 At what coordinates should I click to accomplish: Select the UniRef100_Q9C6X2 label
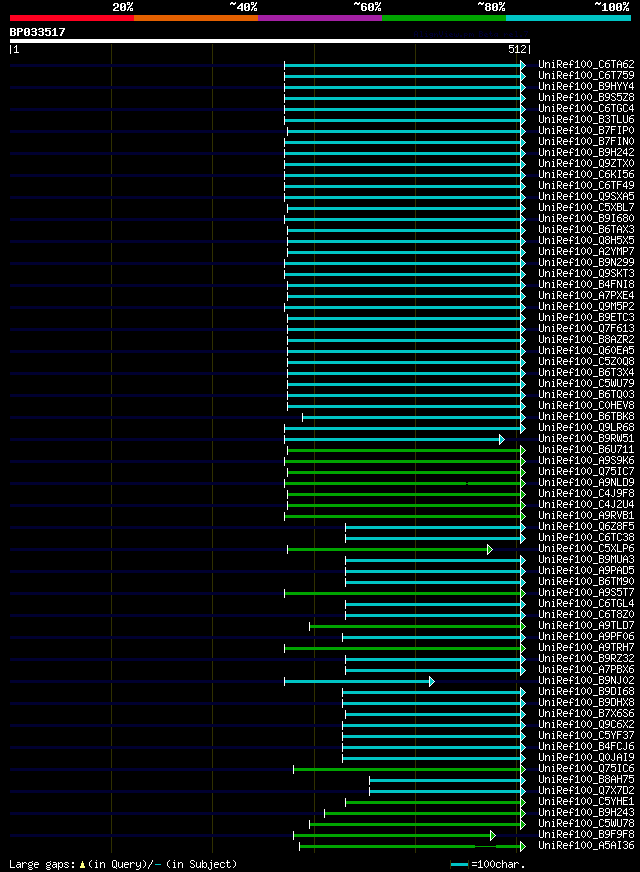[586, 725]
